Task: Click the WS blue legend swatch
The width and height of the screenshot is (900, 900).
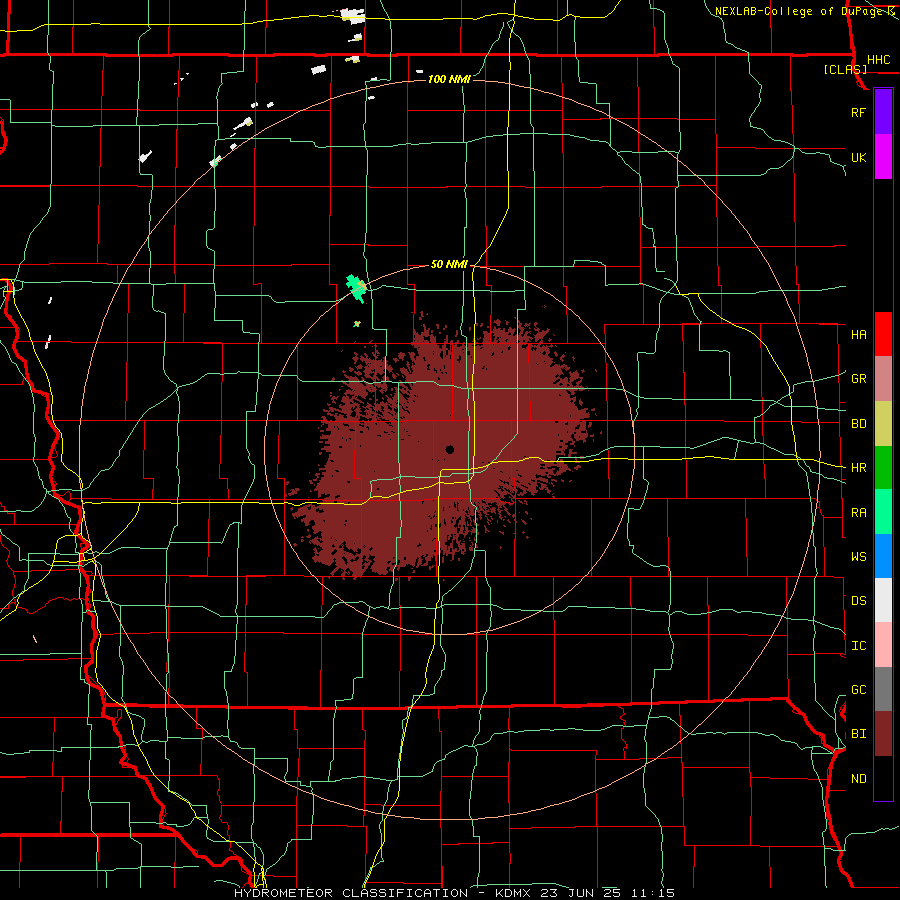Action: [x=883, y=556]
